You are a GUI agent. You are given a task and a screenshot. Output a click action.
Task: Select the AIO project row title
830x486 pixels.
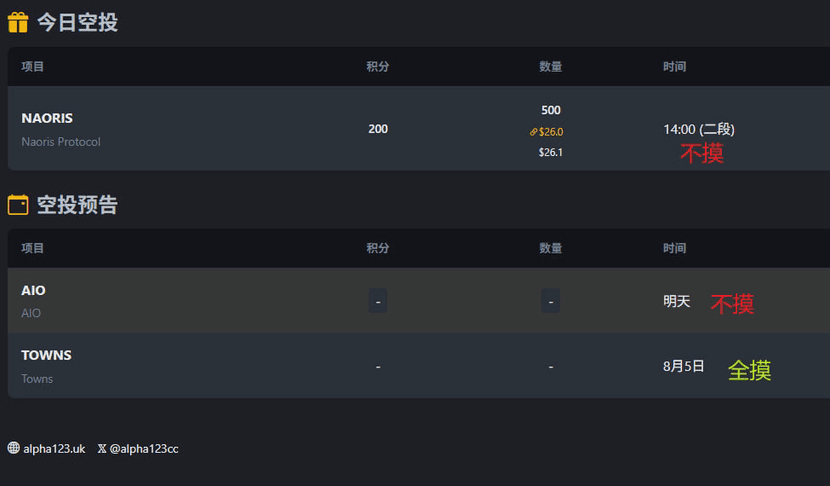[x=33, y=290]
